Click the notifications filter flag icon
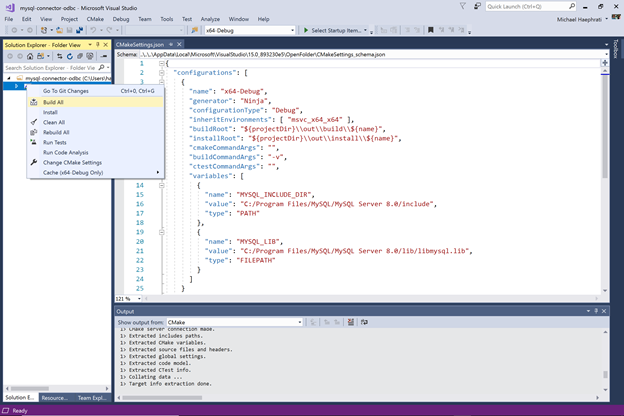Image resolution: width=624 pixels, height=416 pixels. pos(462,6)
